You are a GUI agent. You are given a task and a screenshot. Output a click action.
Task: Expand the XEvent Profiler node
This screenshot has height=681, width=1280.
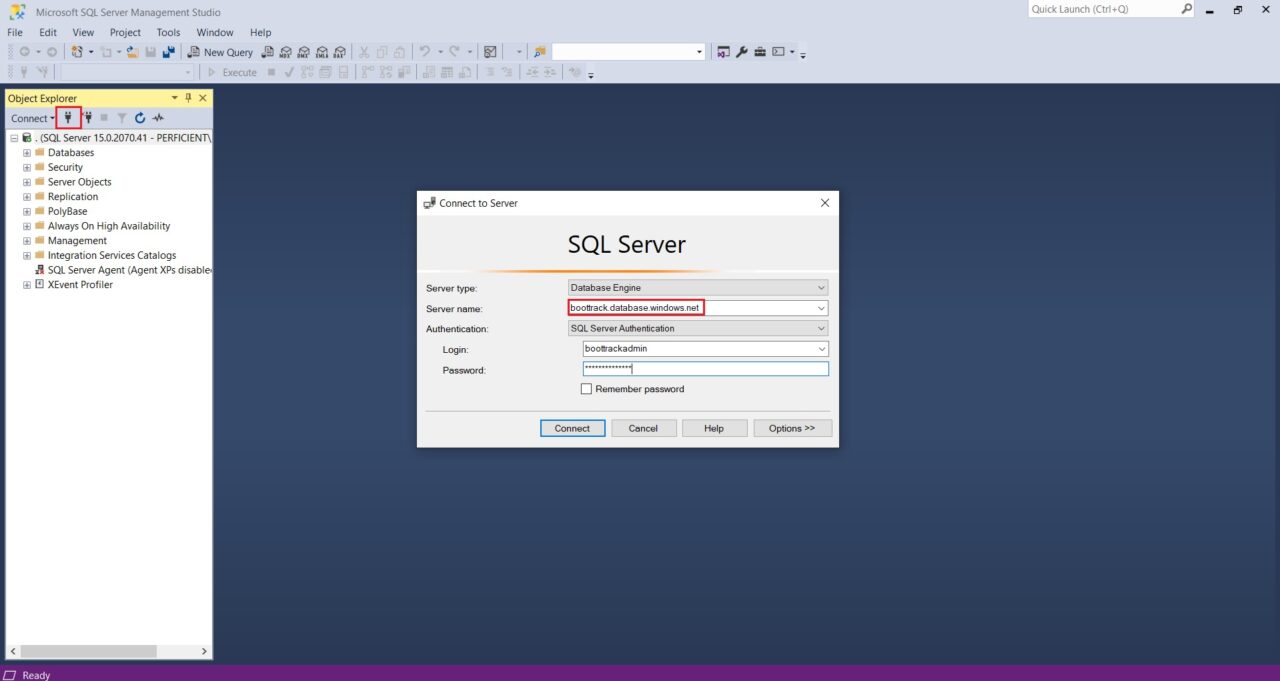(27, 285)
